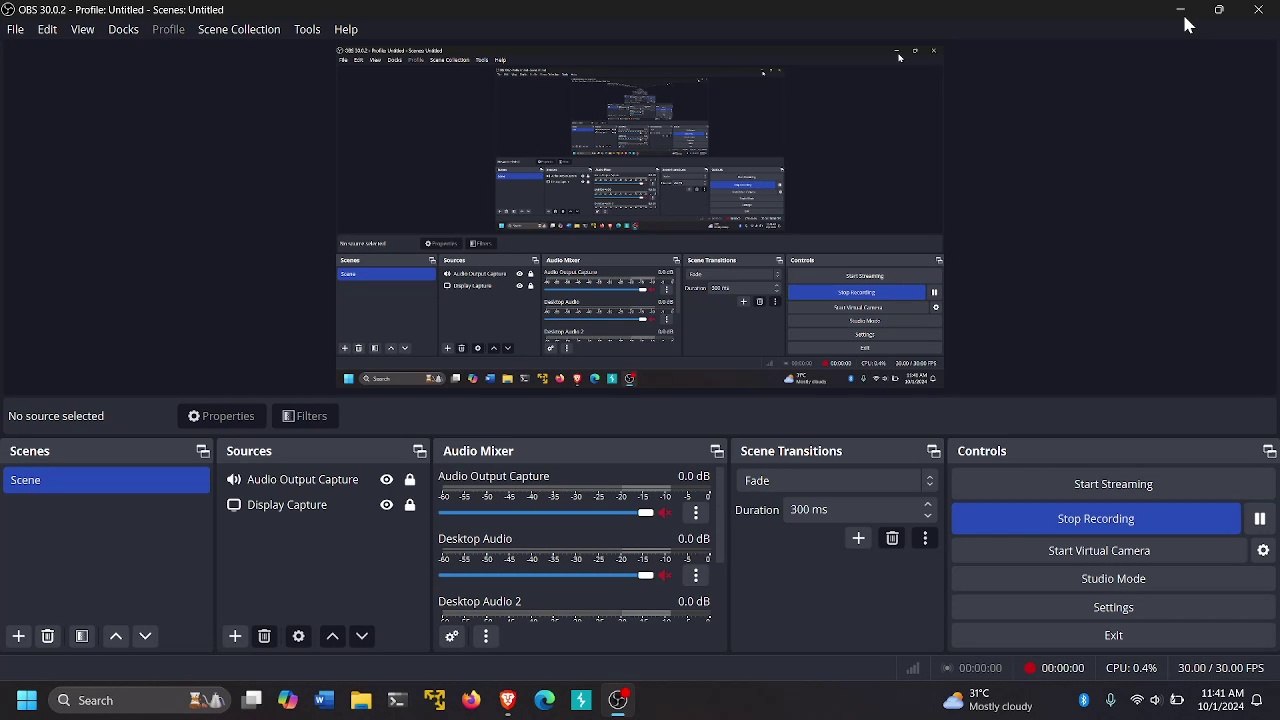Remove selected scene using trash icon

(x=47, y=637)
